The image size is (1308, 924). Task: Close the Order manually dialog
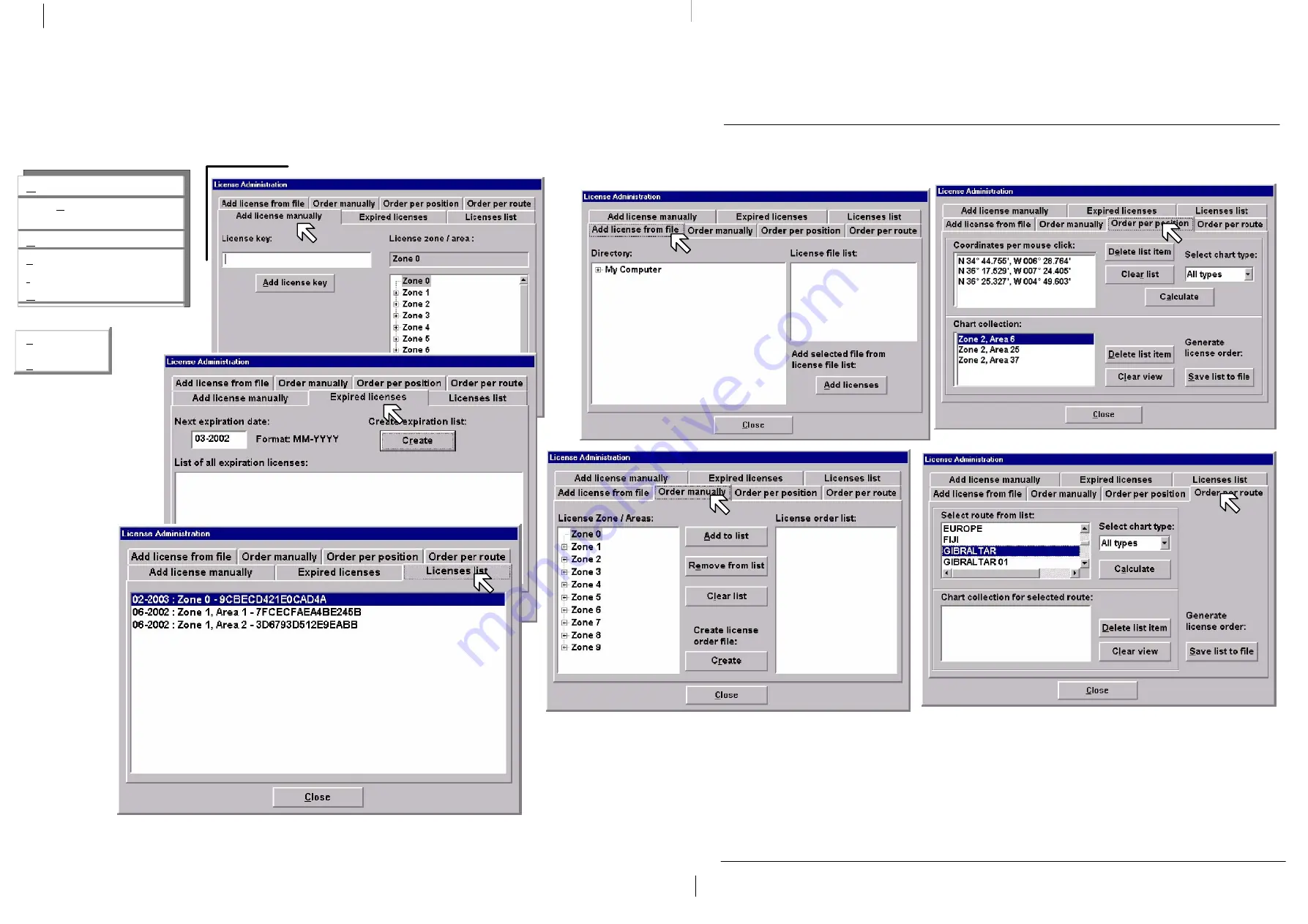(x=726, y=695)
